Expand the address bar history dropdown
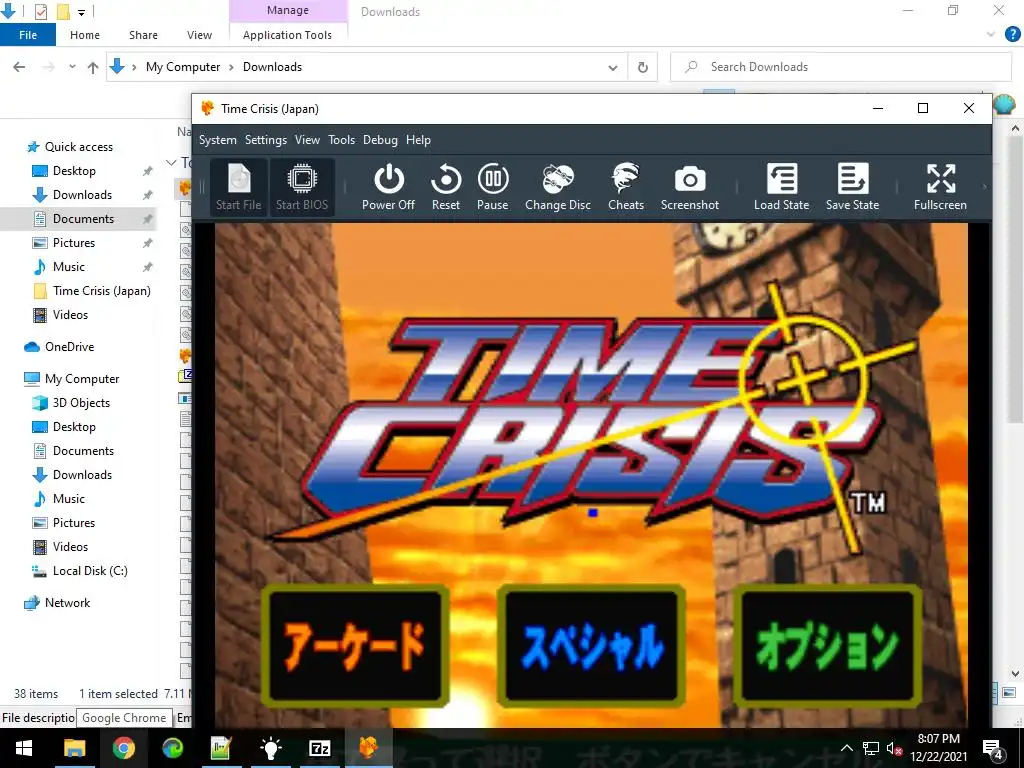 (x=613, y=67)
